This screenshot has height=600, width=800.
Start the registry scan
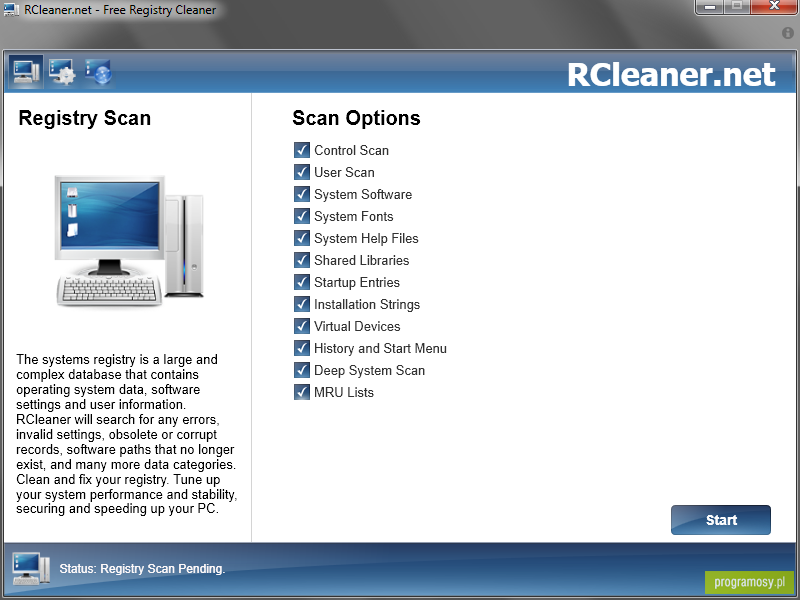(x=720, y=520)
